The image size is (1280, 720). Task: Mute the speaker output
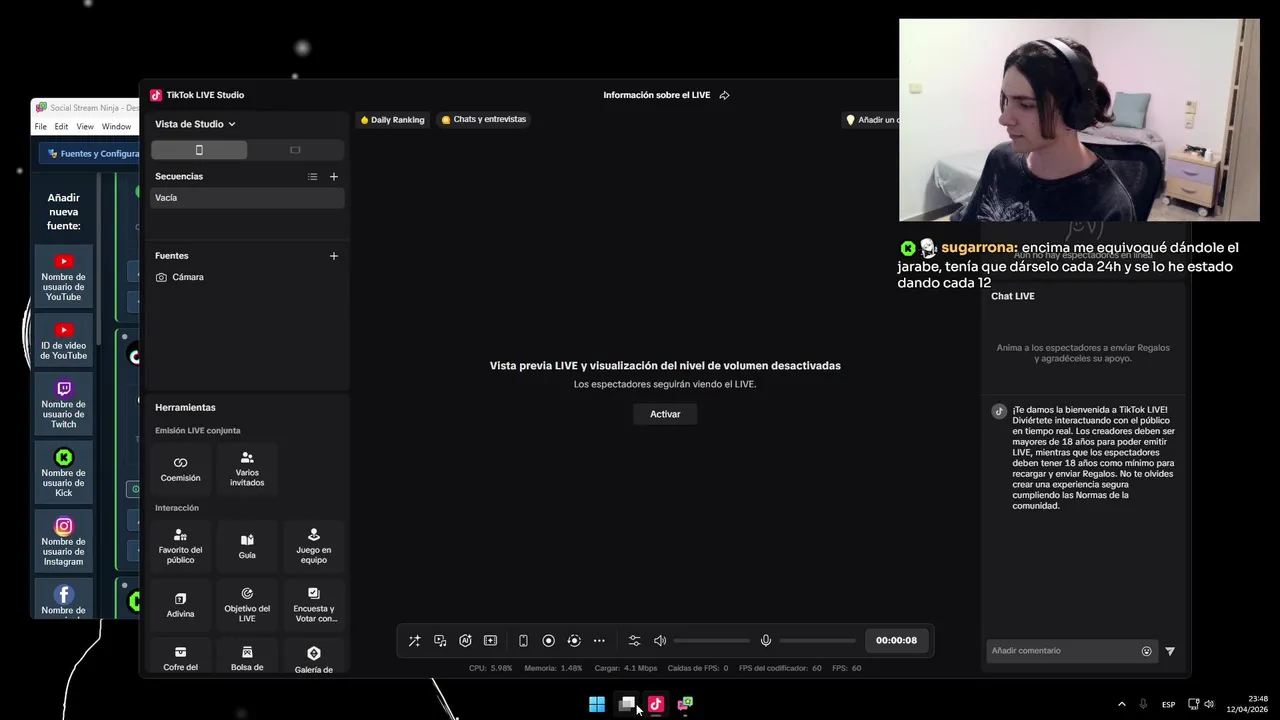[x=660, y=641]
